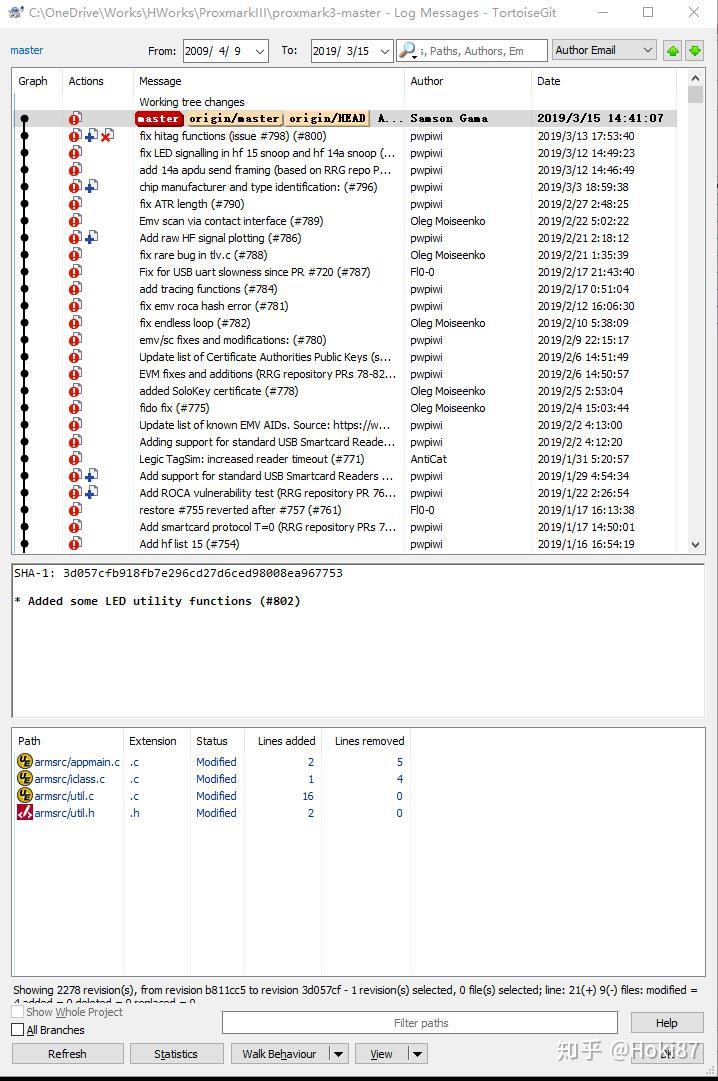This screenshot has height=1081, width=718.
Task: Click the search filter text field
Action: (x=481, y=50)
